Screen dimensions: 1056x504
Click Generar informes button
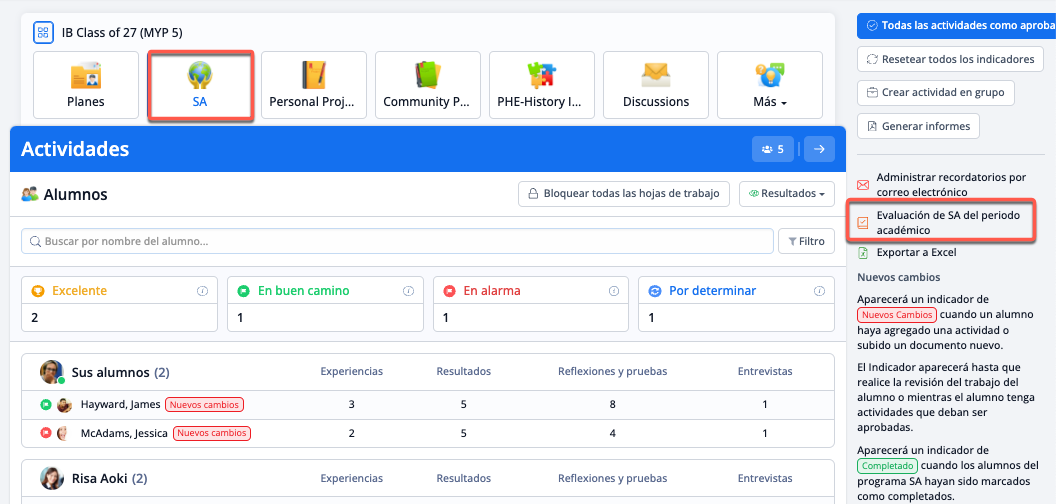pyautogui.click(x=918, y=126)
